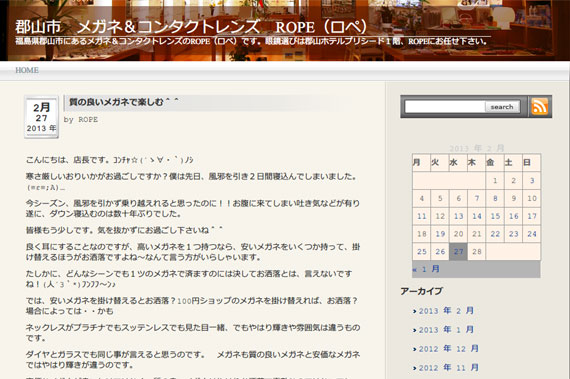Click calendar day 20 cell
570x379 pixels.
[458, 234]
